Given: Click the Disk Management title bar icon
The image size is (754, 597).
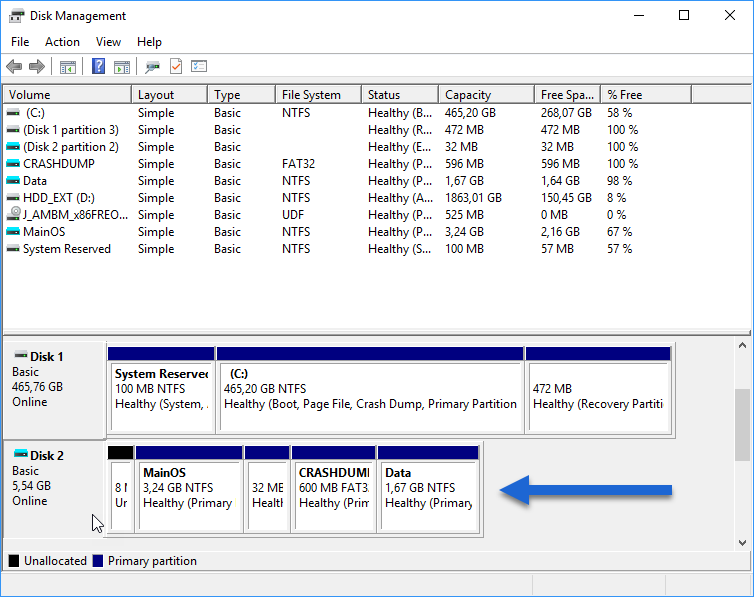Looking at the screenshot, I should coord(16,16).
